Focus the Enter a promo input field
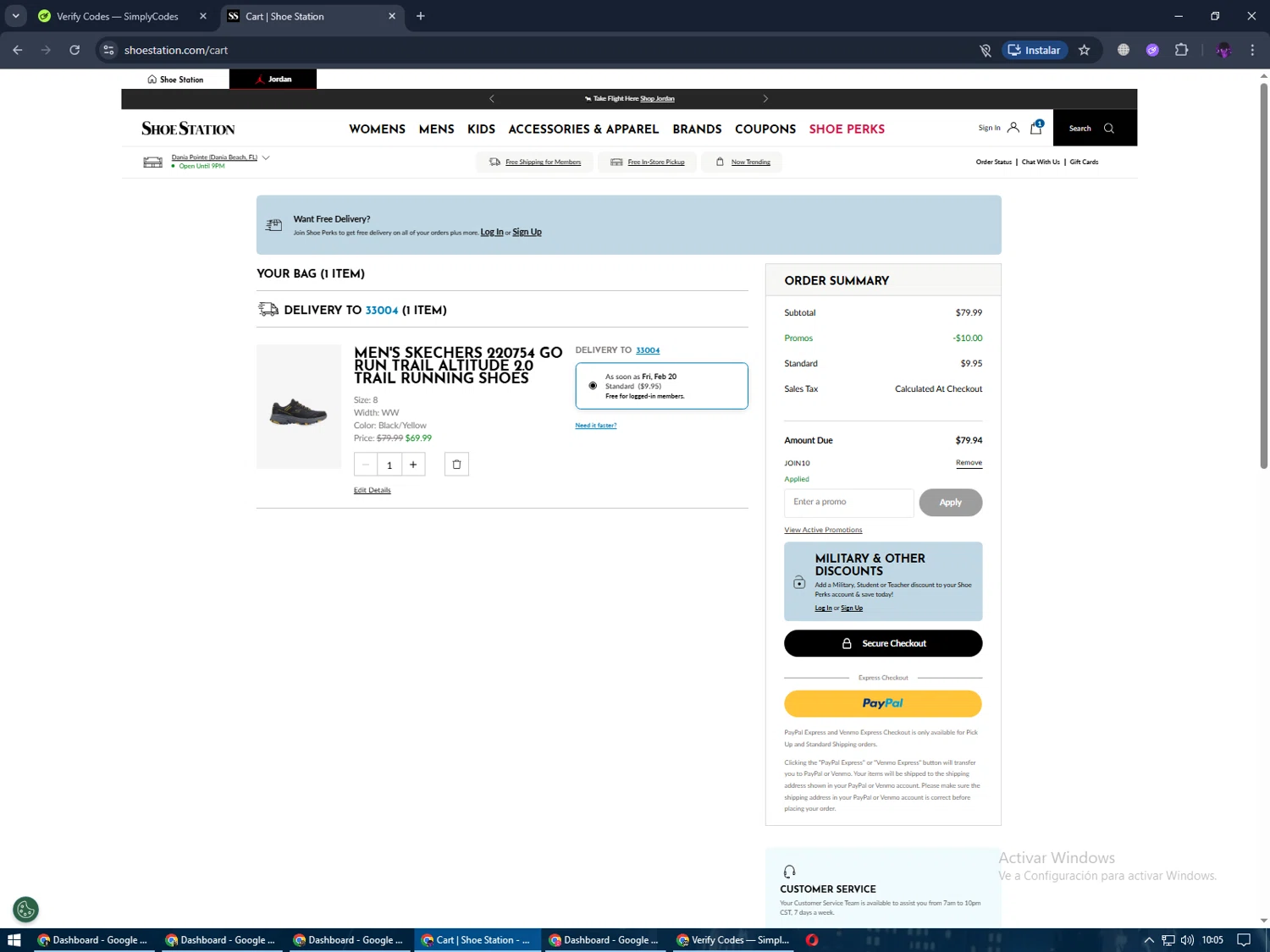Screen dimensions: 1270x952 click(x=849, y=503)
